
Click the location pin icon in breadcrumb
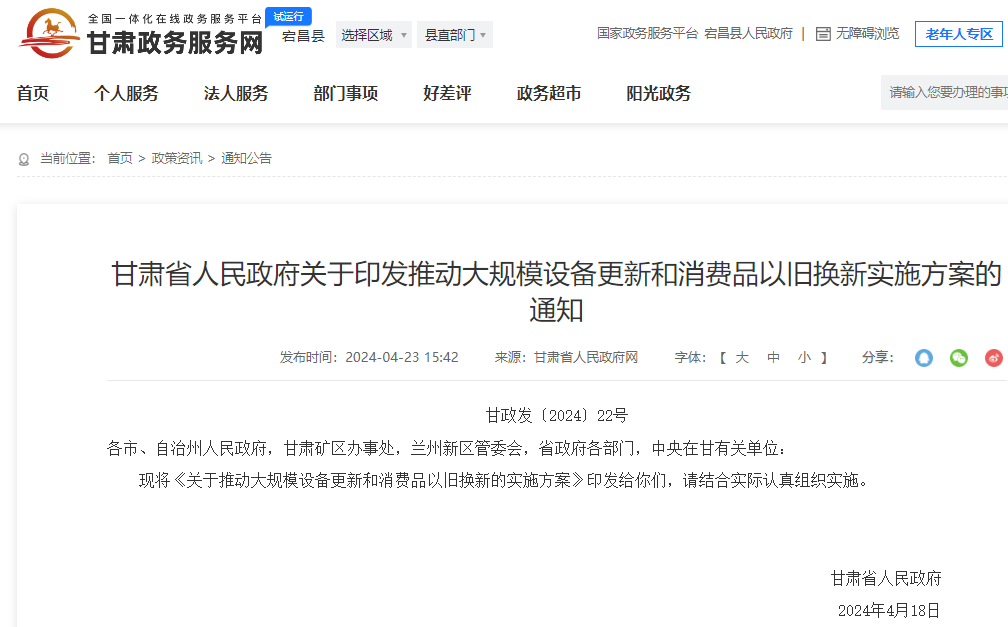(24, 159)
